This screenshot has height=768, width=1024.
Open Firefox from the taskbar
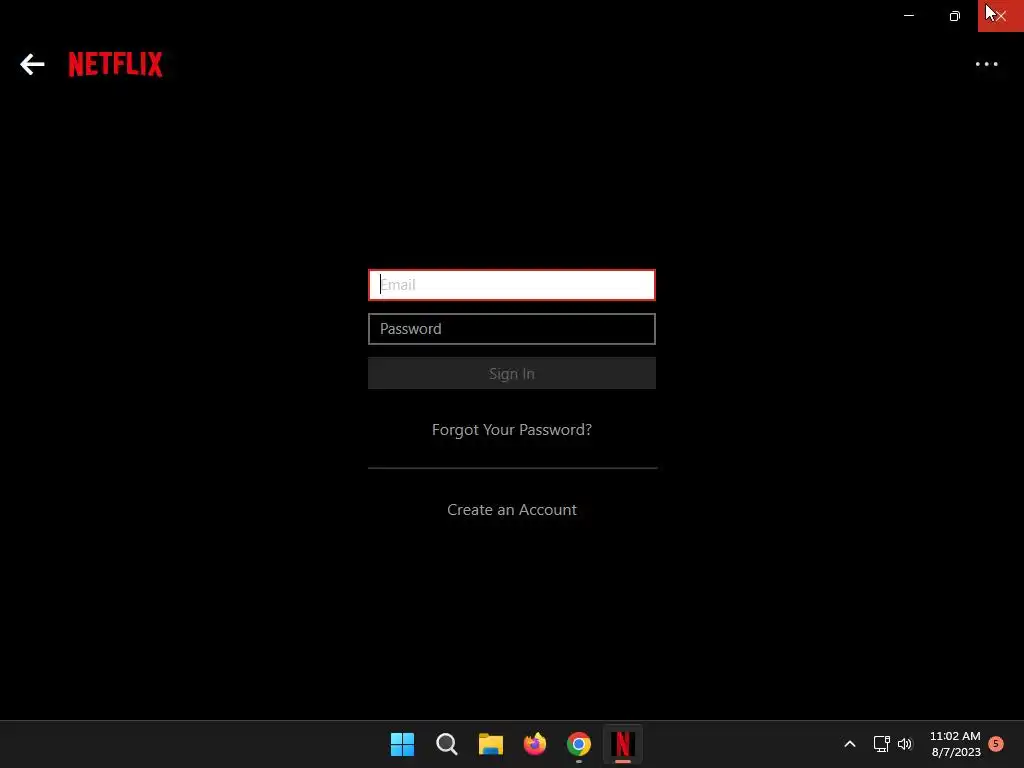pyautogui.click(x=535, y=744)
